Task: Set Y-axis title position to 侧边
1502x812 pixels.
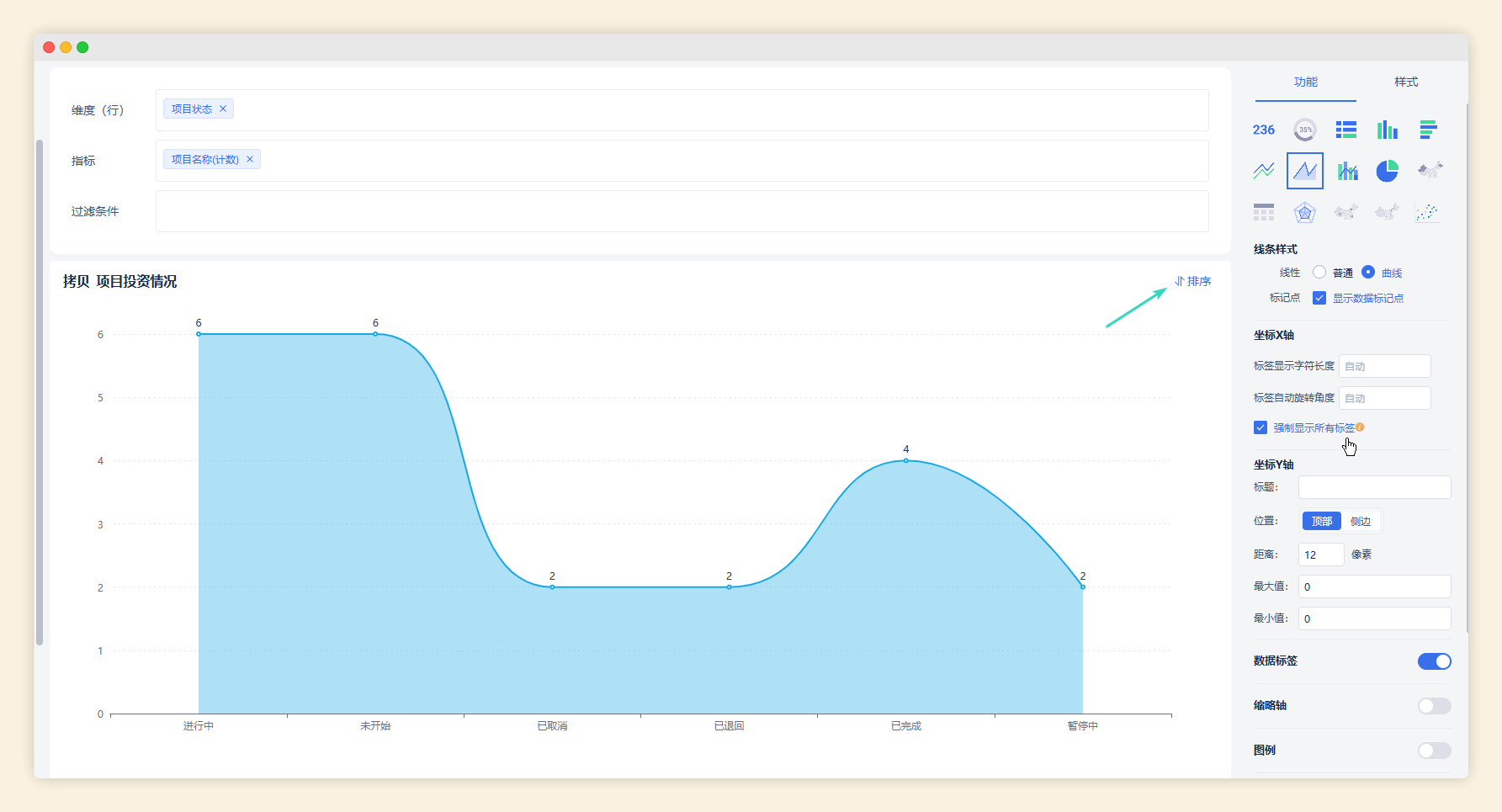Action: pos(1361,522)
